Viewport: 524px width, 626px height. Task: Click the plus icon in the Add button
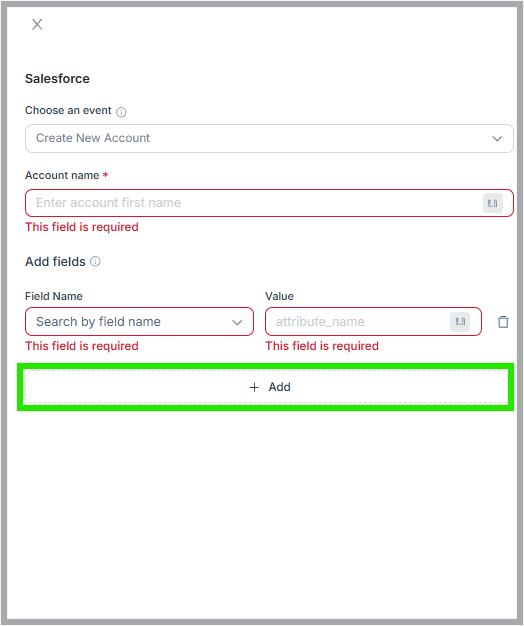click(254, 387)
